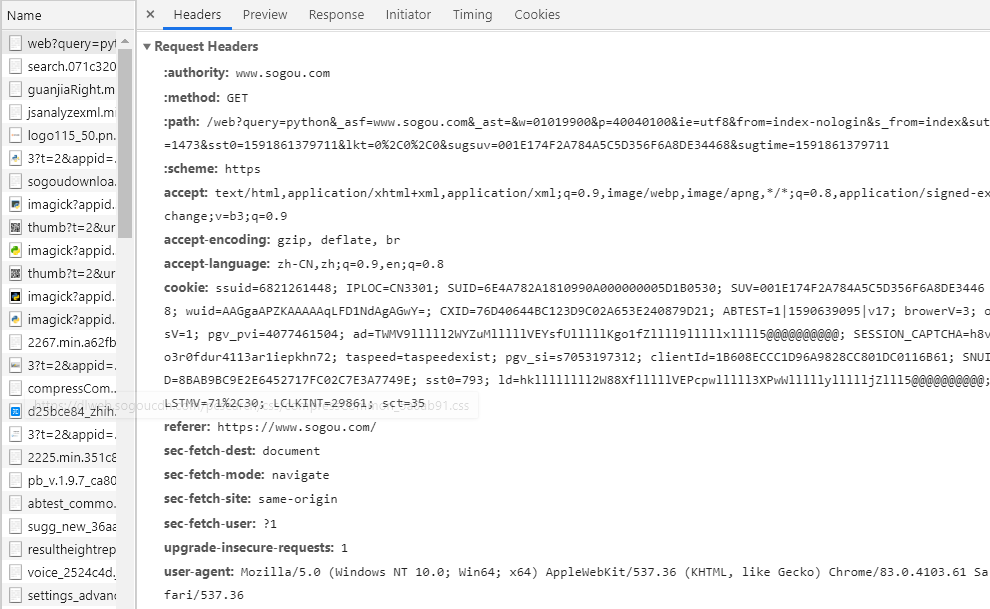
Task: Collapse the Request Headers section
Action: [147, 47]
